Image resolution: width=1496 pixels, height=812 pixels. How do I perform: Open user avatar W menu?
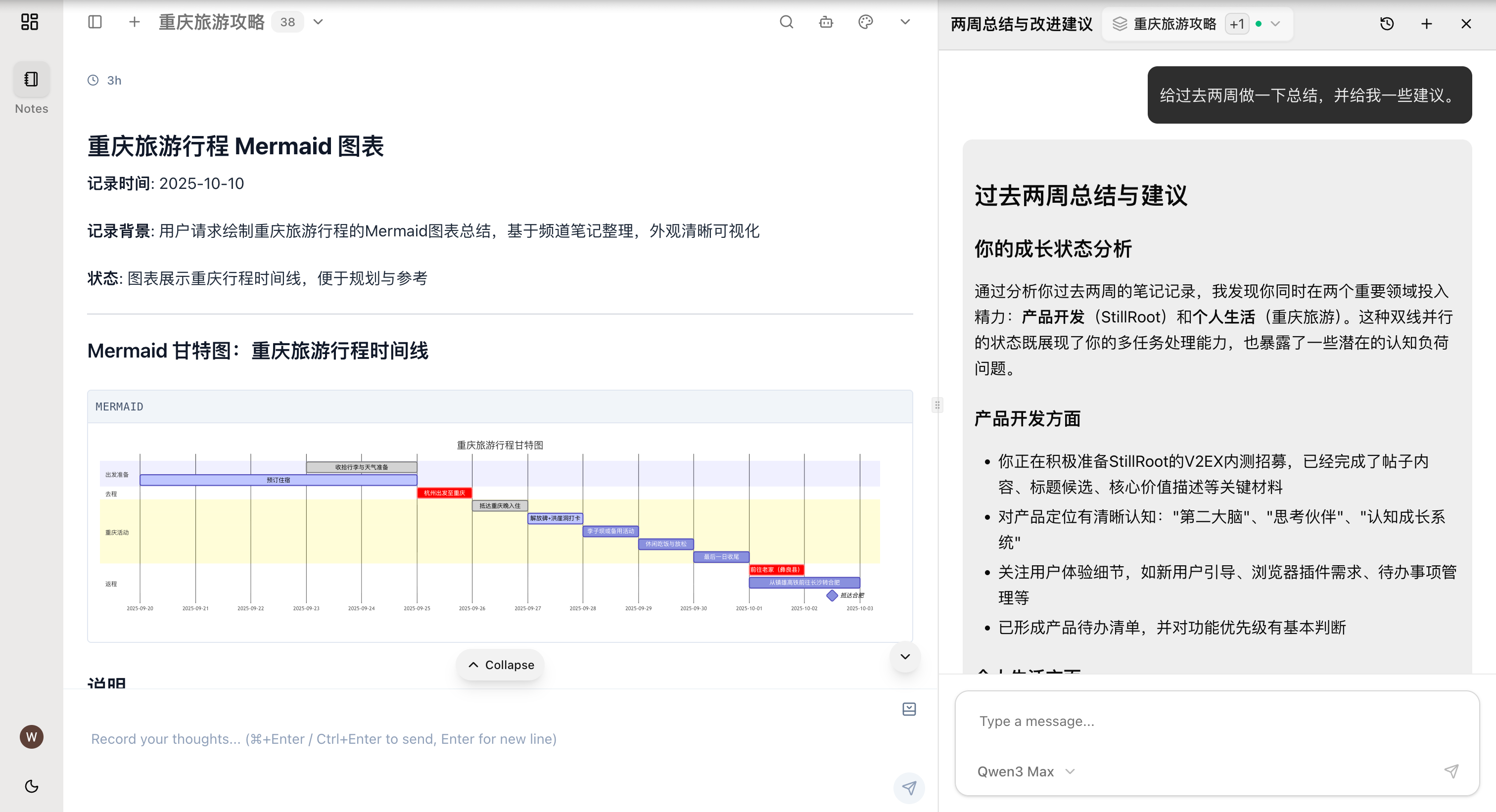pyautogui.click(x=31, y=736)
